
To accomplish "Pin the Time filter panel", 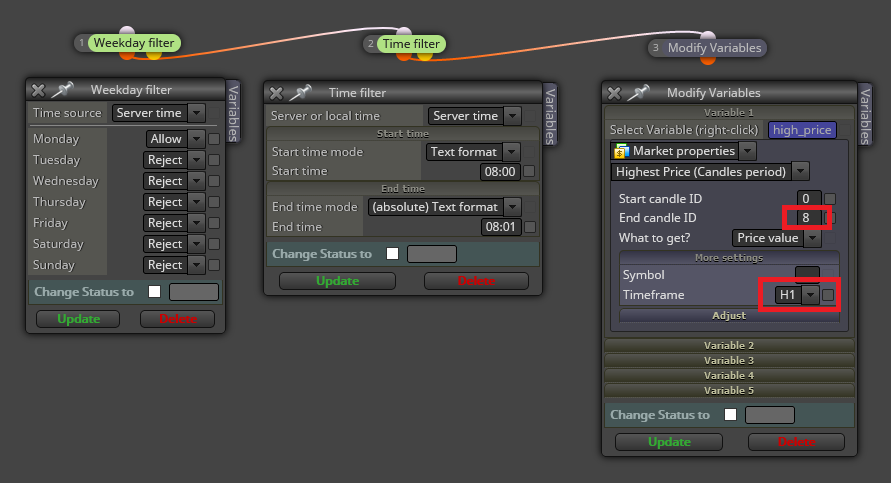I will (301, 92).
